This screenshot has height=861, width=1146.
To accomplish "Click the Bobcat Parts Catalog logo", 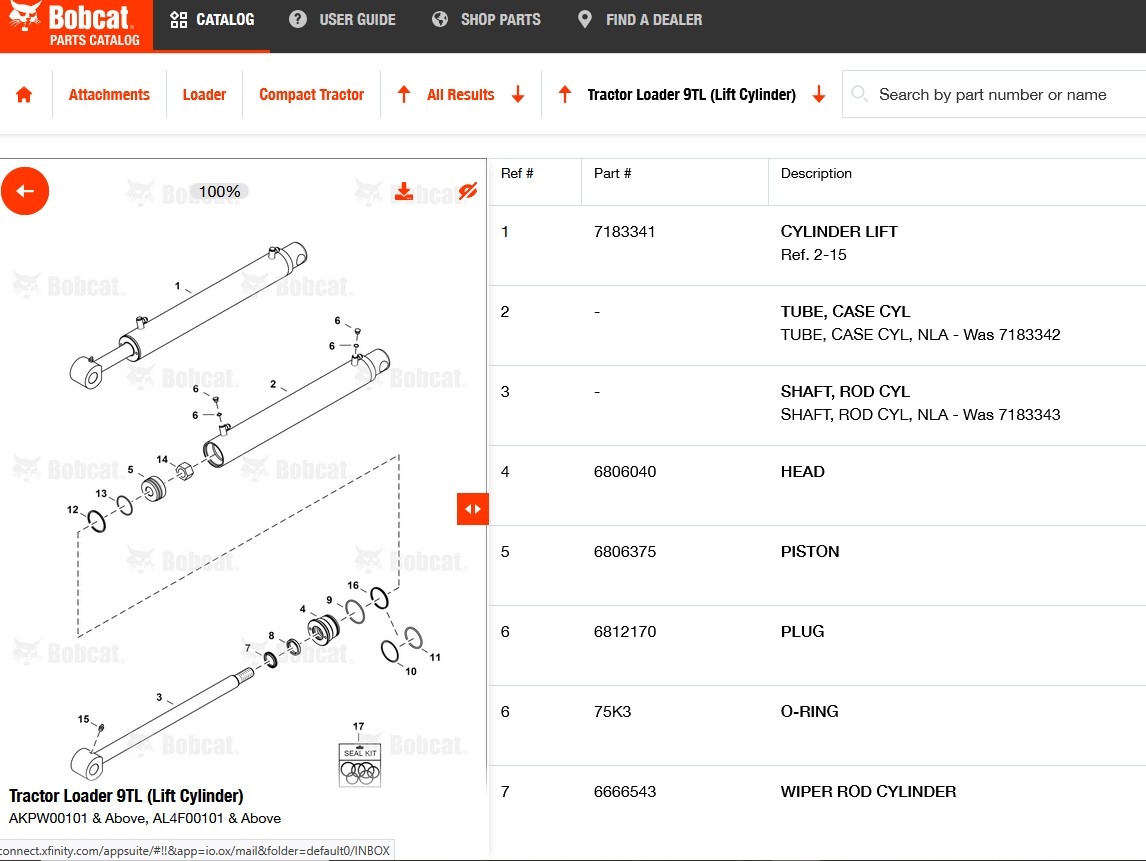I will (76, 26).
